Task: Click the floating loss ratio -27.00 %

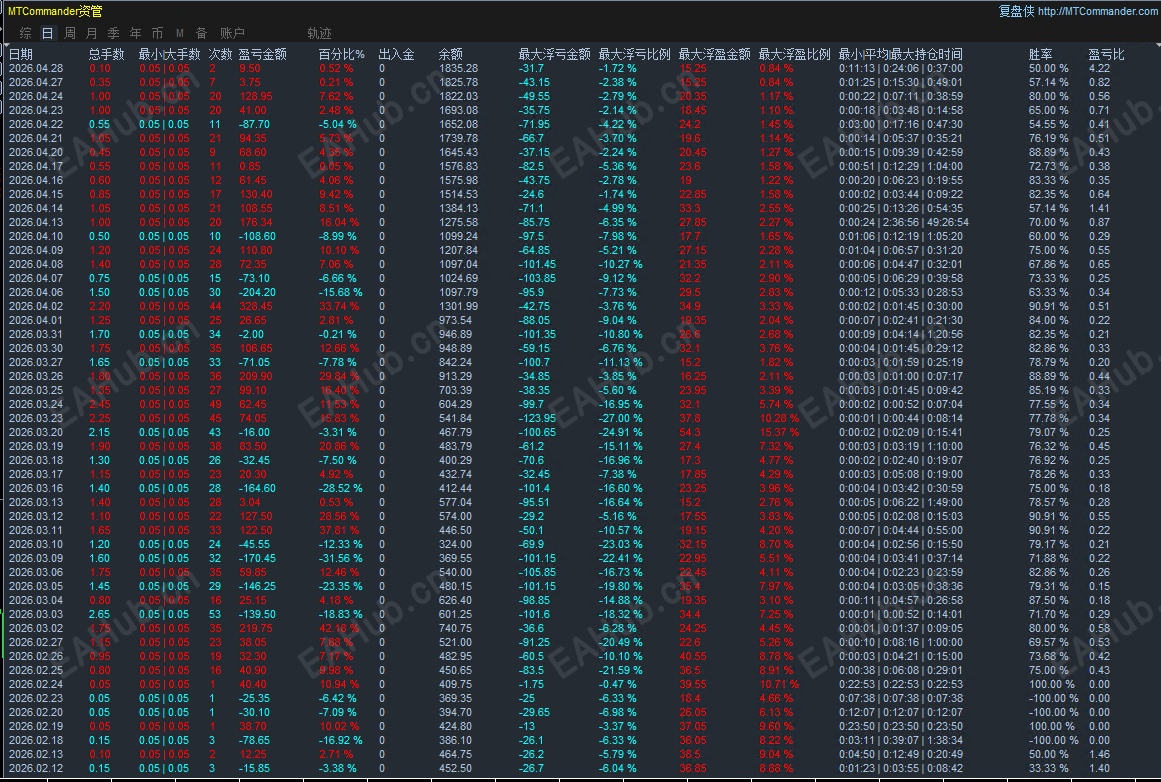Action: coord(620,418)
